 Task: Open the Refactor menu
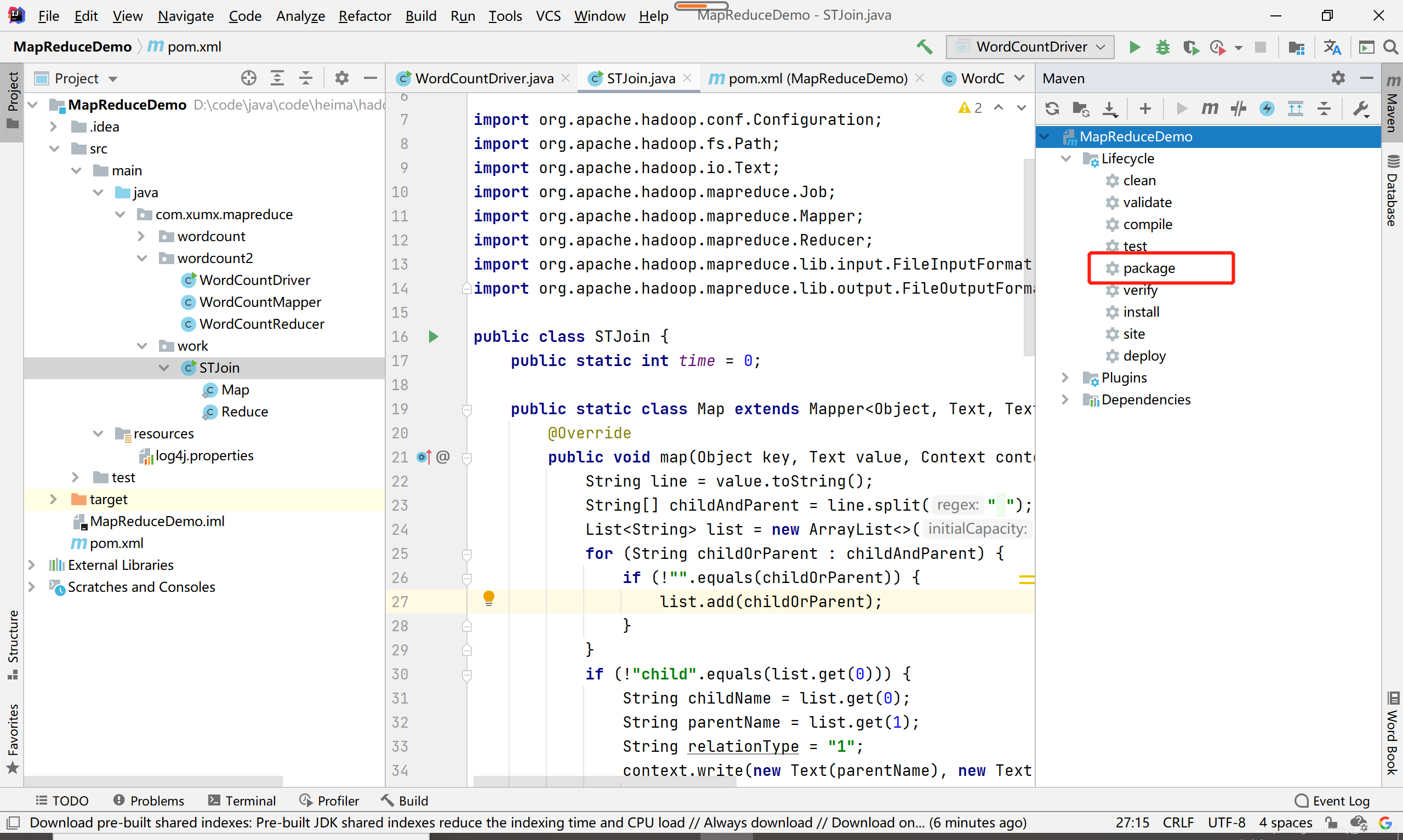pos(364,16)
